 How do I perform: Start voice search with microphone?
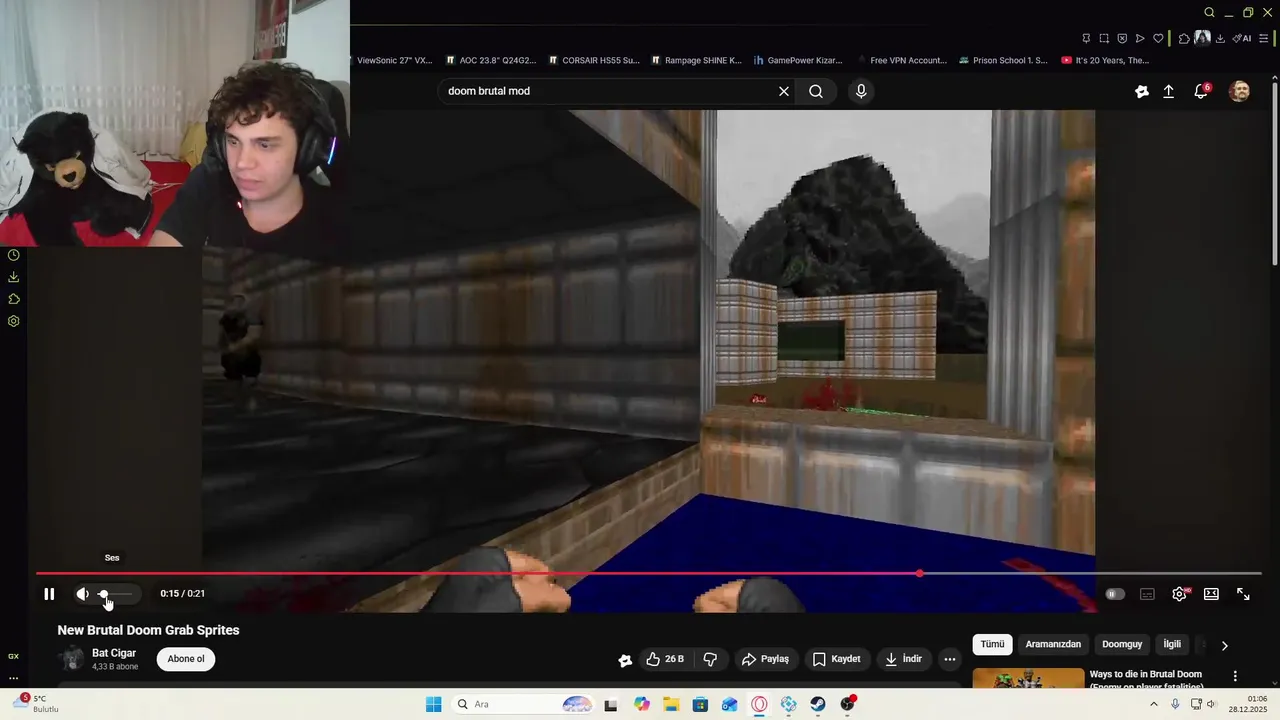click(861, 91)
